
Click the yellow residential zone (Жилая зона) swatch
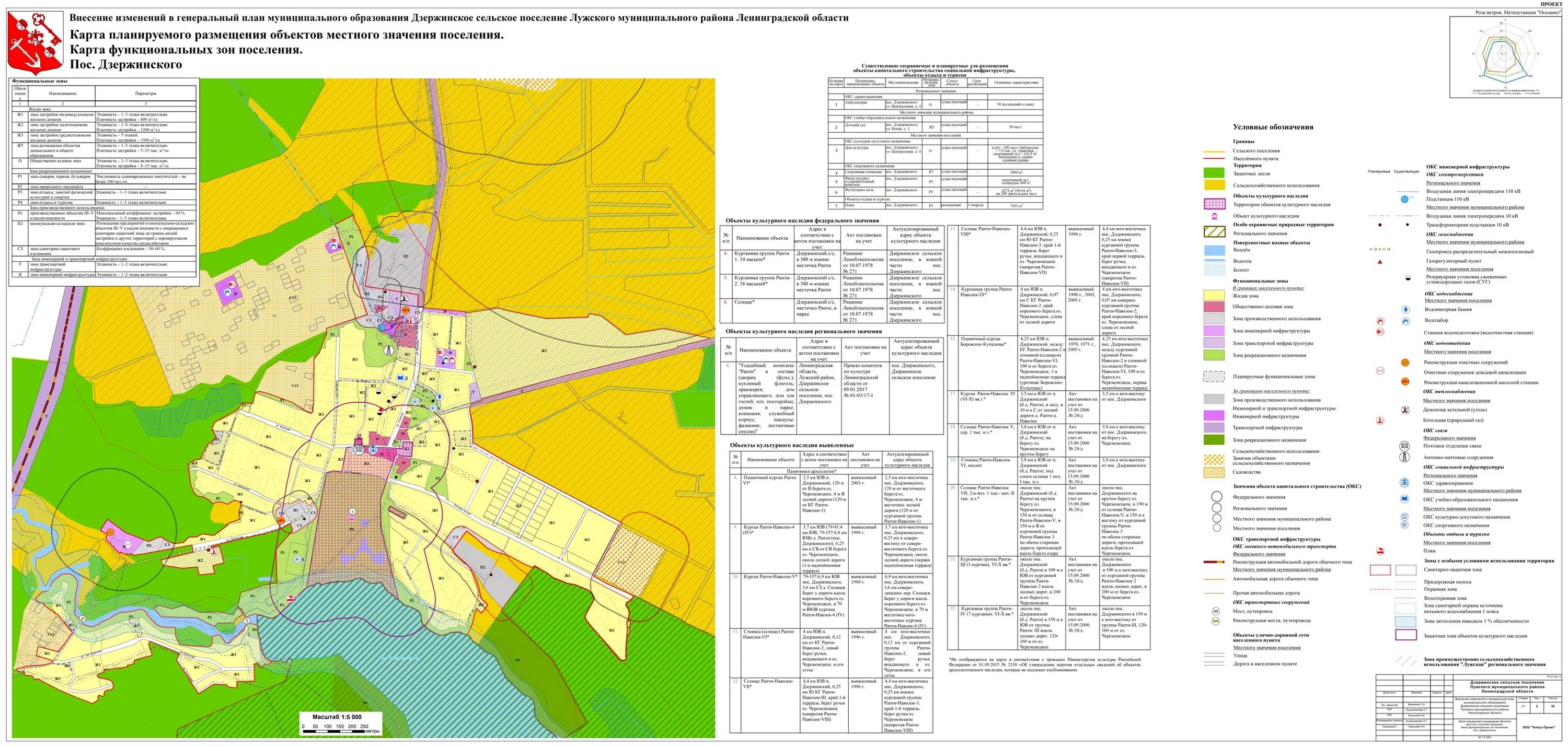coord(1214,296)
